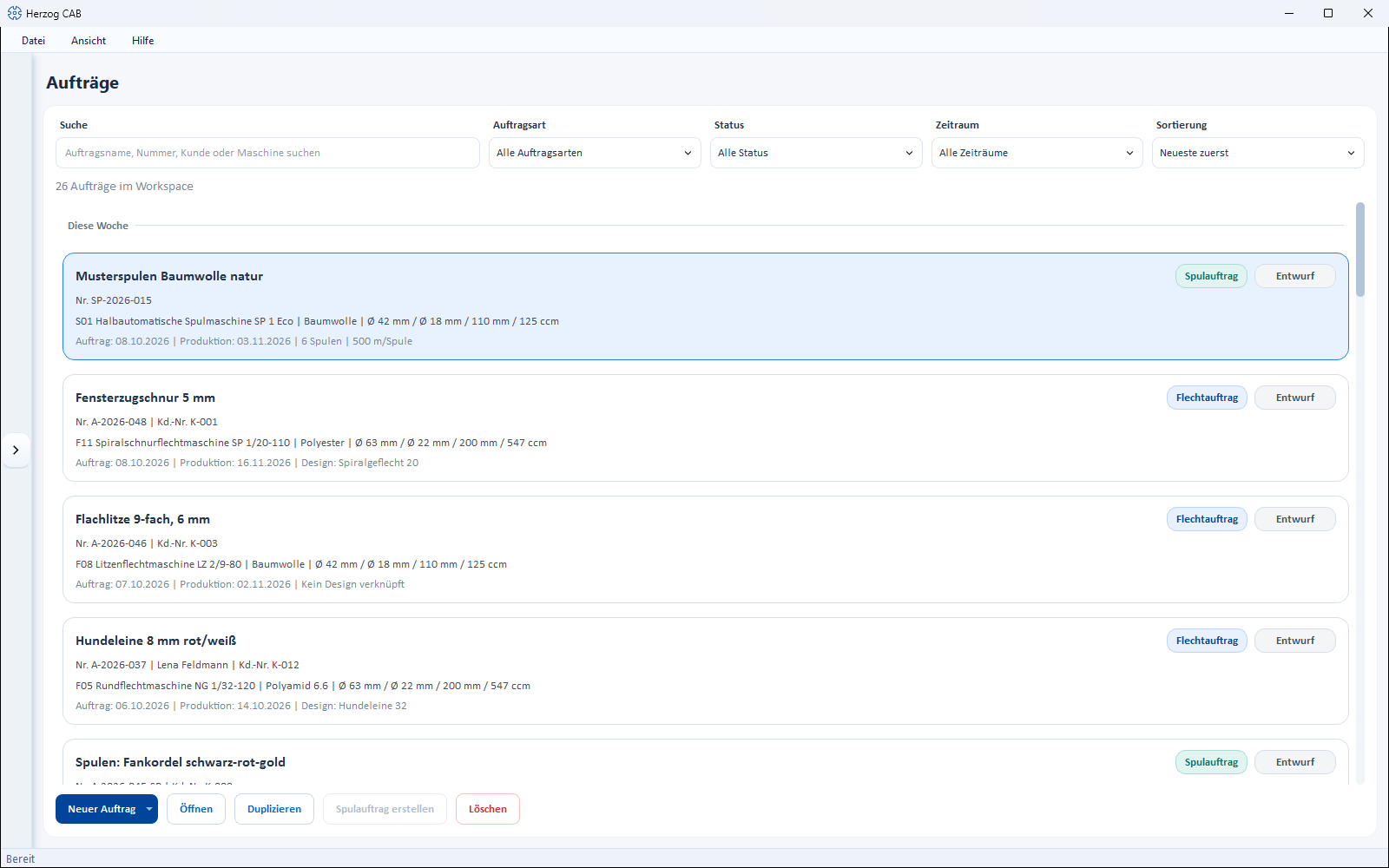This screenshot has height=868, width=1389.
Task: Select the Fensterzugschnur 5 mm order
Action: click(705, 428)
